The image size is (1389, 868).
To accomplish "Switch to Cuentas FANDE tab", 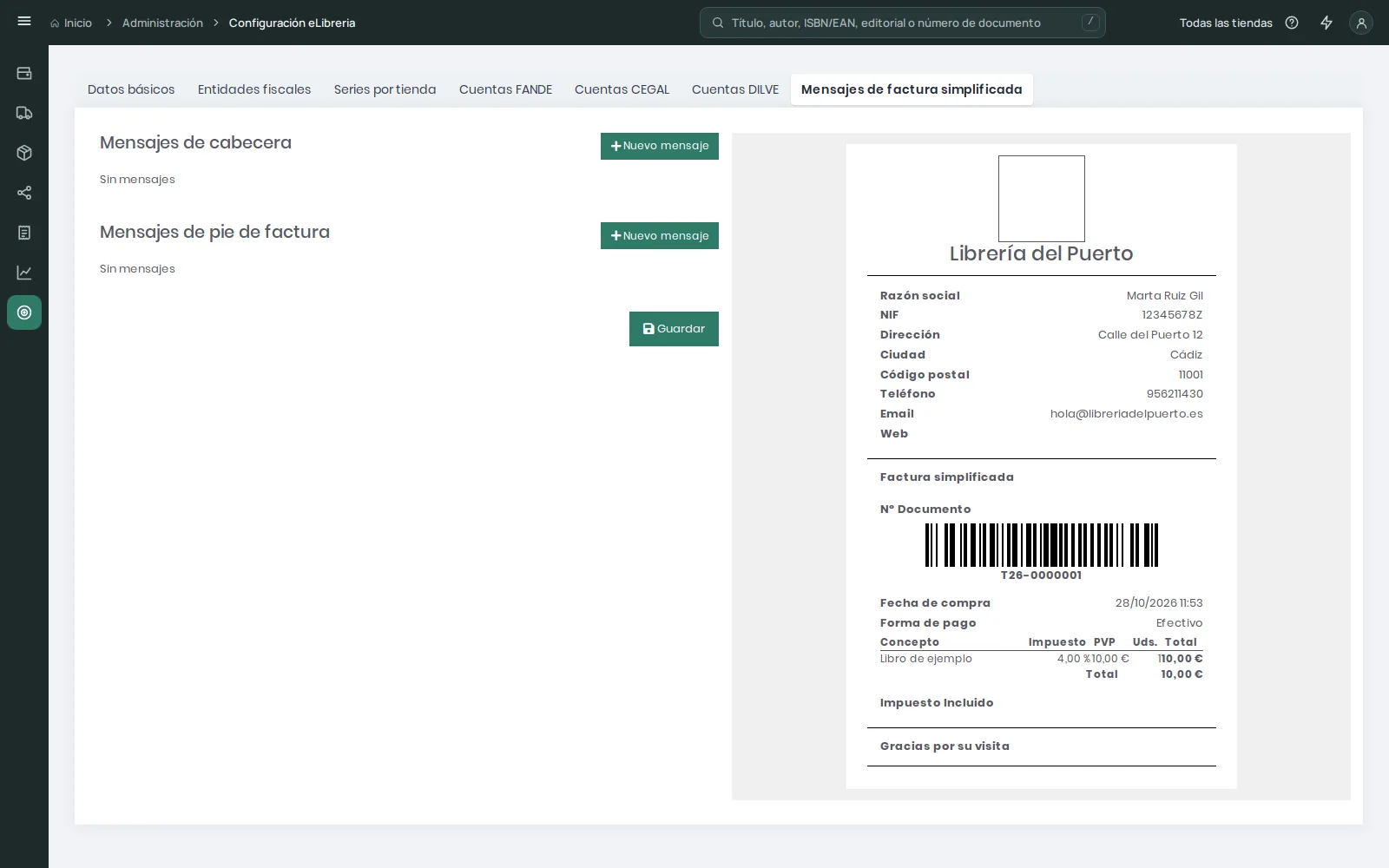I will [505, 89].
